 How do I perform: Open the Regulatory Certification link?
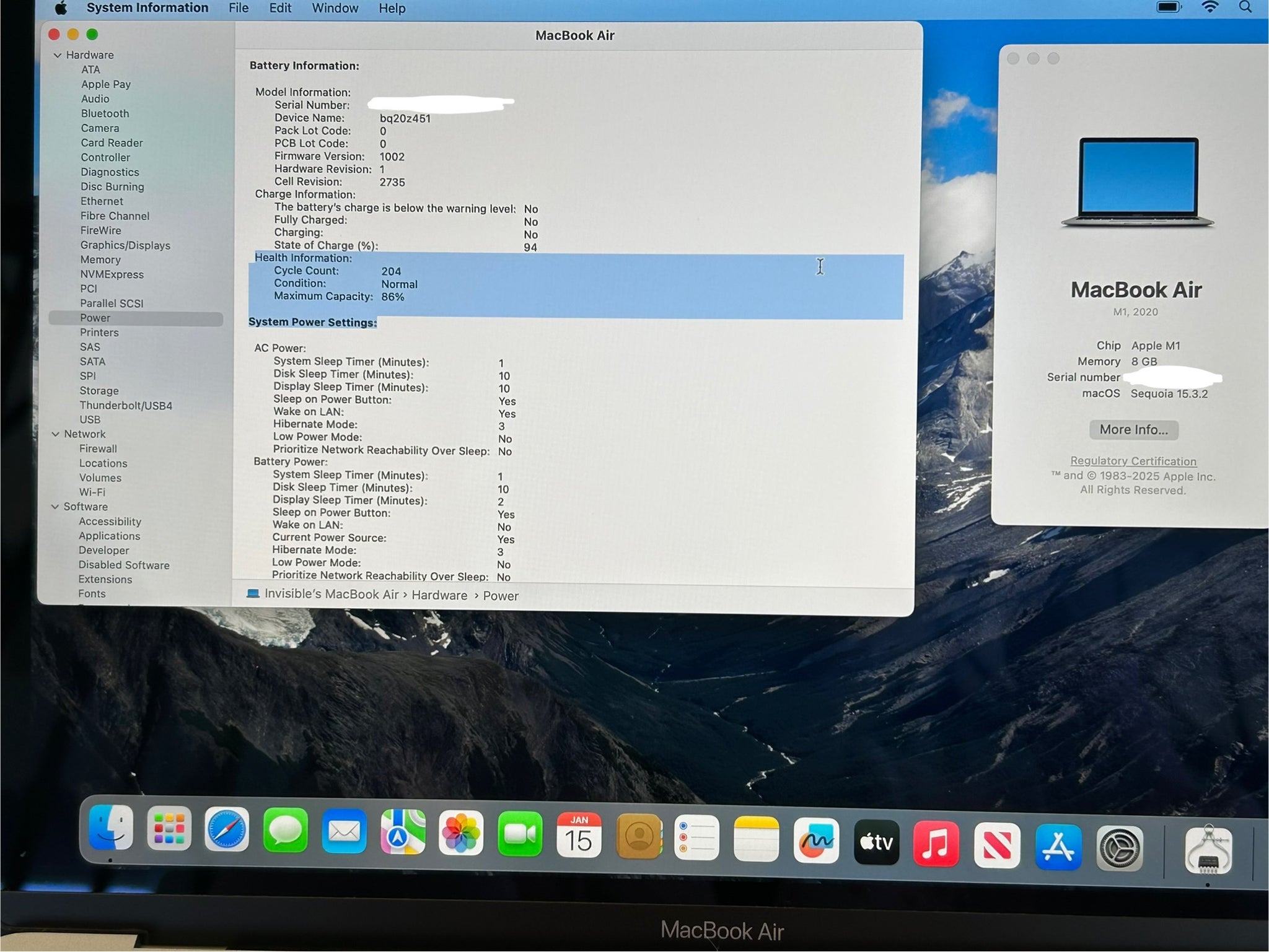(1133, 461)
